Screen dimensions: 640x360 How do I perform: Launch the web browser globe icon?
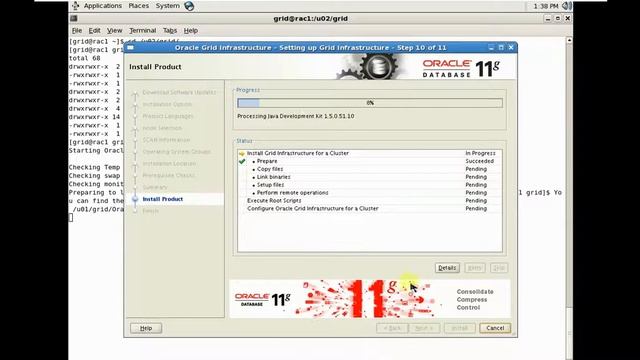pyautogui.click(x=189, y=6)
